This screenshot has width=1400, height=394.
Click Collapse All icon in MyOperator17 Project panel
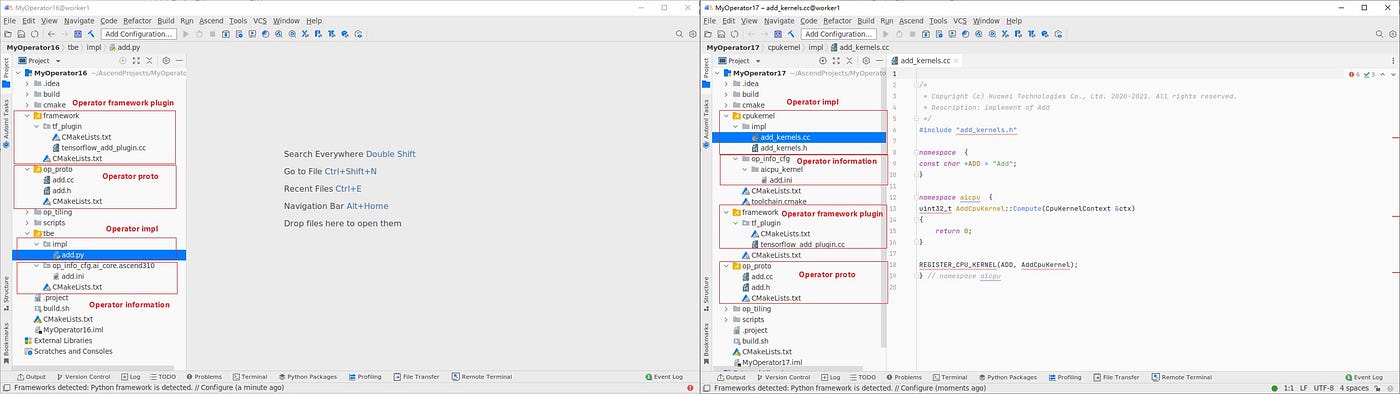point(849,60)
